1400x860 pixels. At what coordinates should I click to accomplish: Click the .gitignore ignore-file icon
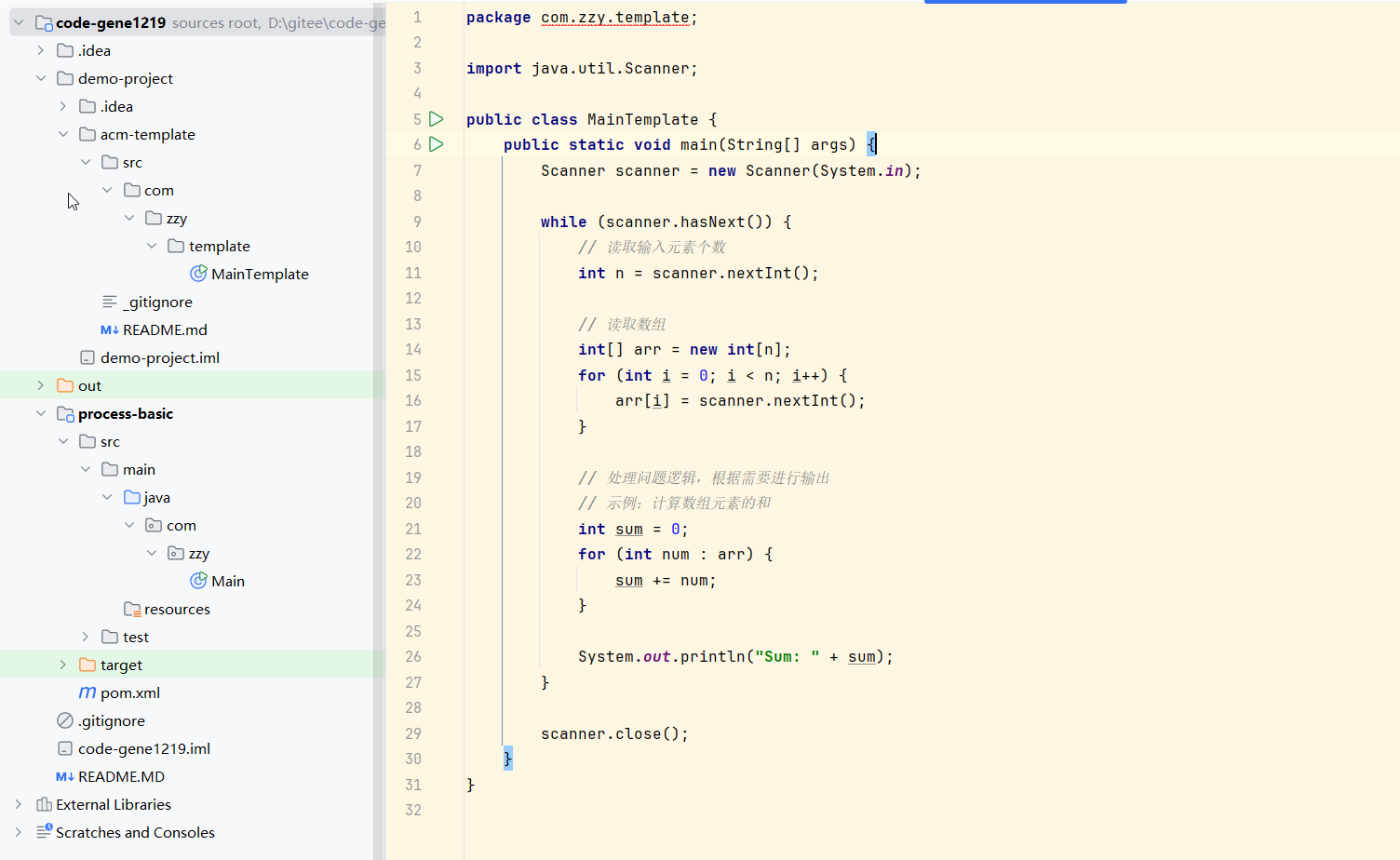65,720
